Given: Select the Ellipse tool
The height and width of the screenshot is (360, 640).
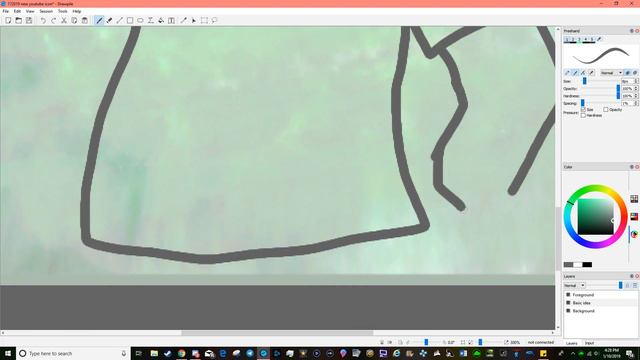Looking at the screenshot, I should [x=140, y=20].
